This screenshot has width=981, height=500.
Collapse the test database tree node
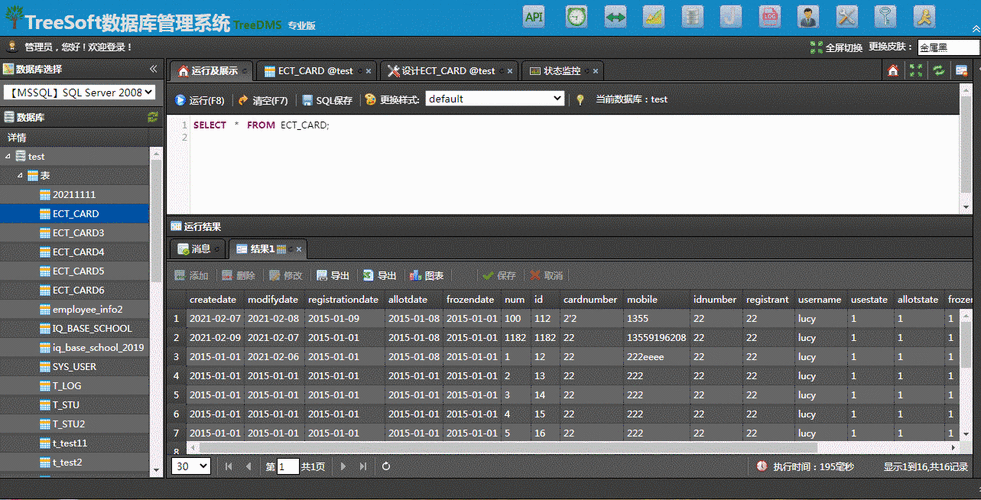tap(8, 157)
